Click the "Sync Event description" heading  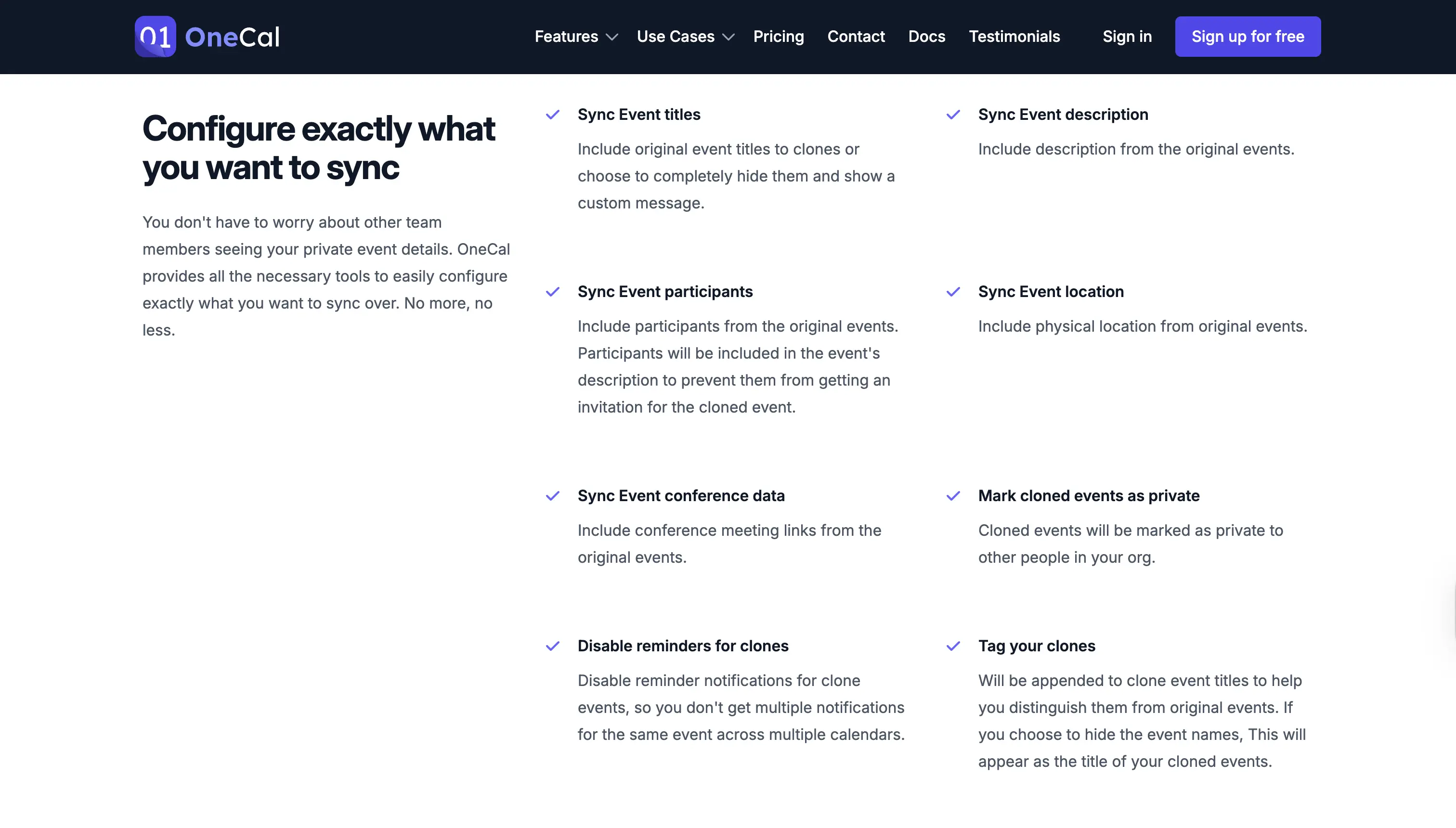click(x=1063, y=114)
